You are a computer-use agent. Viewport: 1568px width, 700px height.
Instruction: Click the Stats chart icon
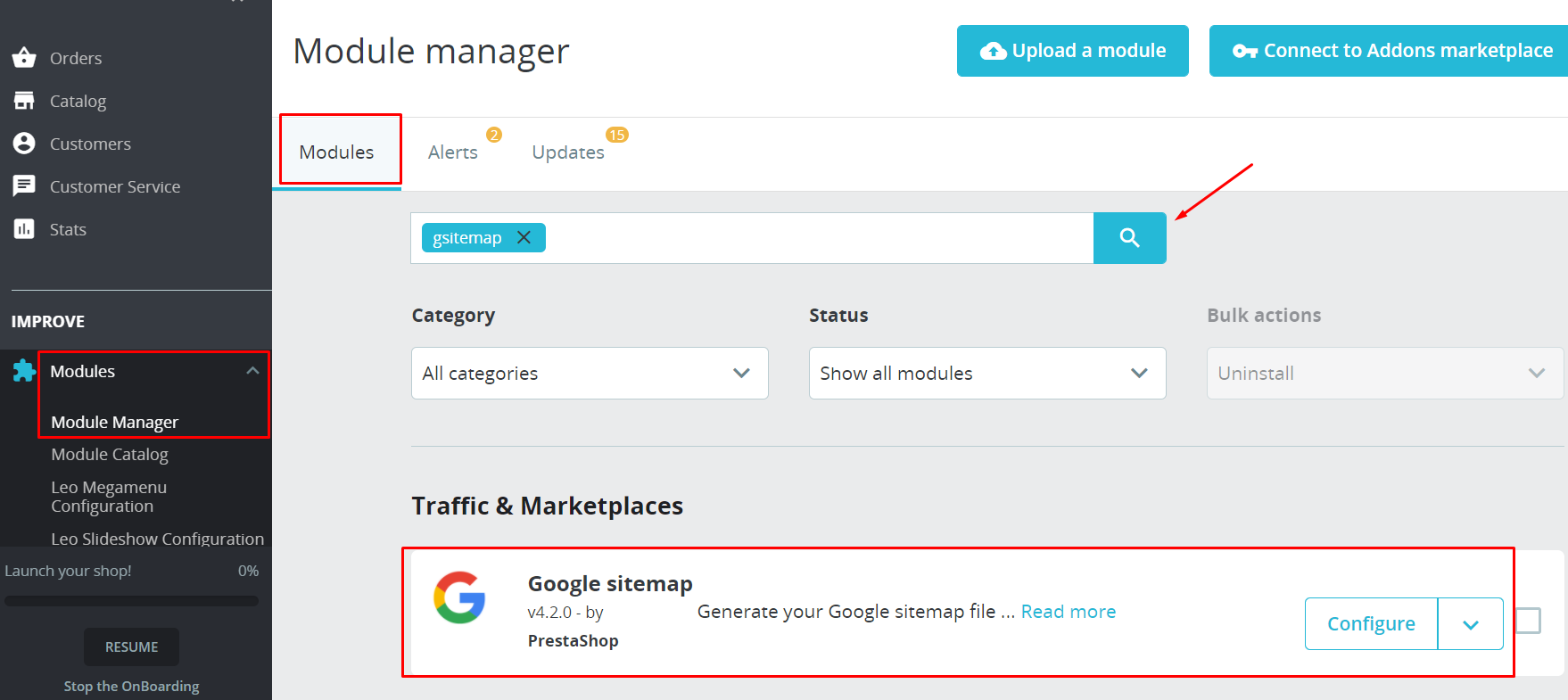pyautogui.click(x=24, y=229)
